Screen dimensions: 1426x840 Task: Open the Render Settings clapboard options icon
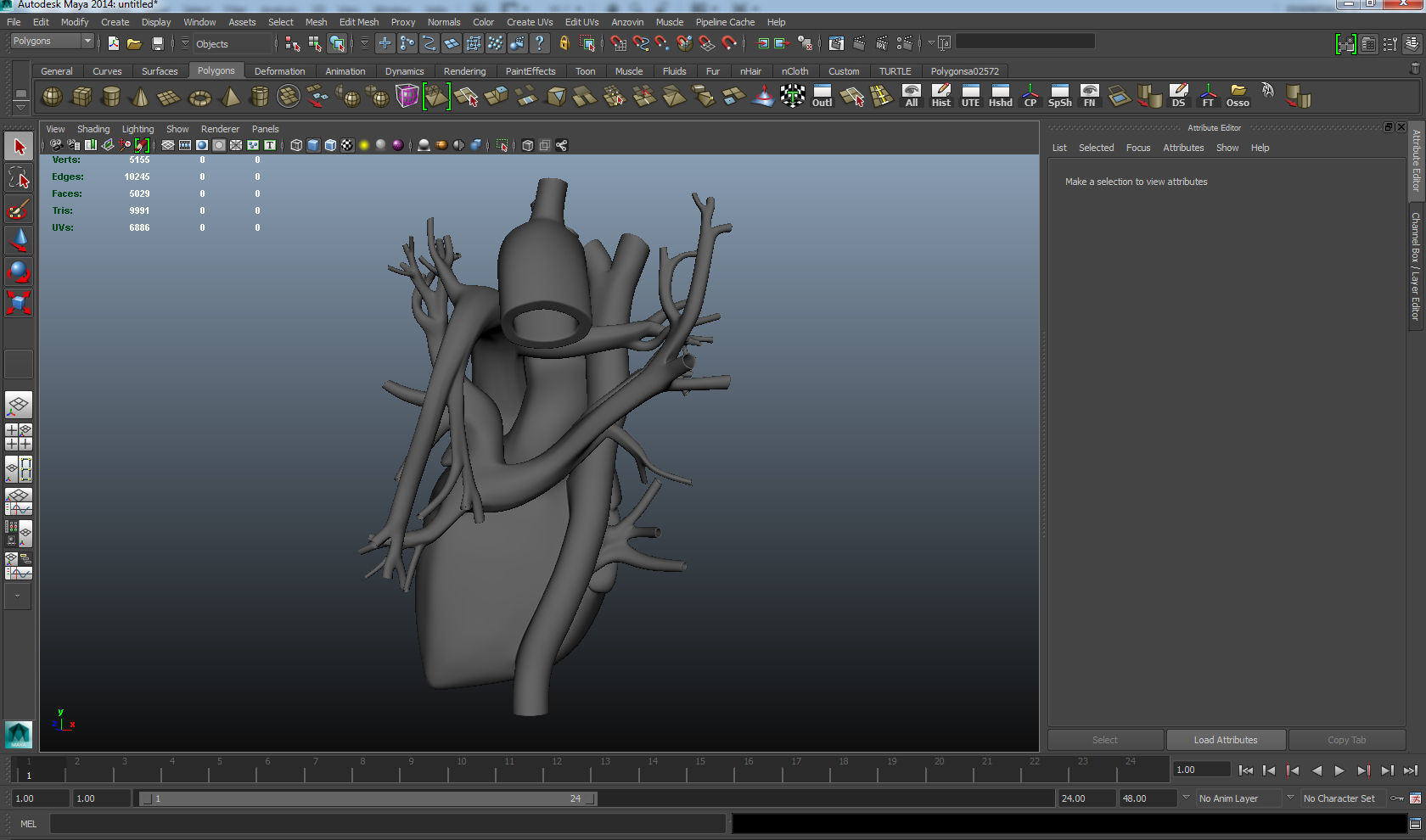point(905,42)
